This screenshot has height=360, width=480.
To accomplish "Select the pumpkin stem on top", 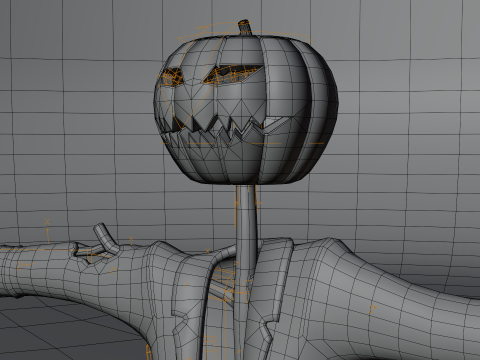I will [245, 27].
